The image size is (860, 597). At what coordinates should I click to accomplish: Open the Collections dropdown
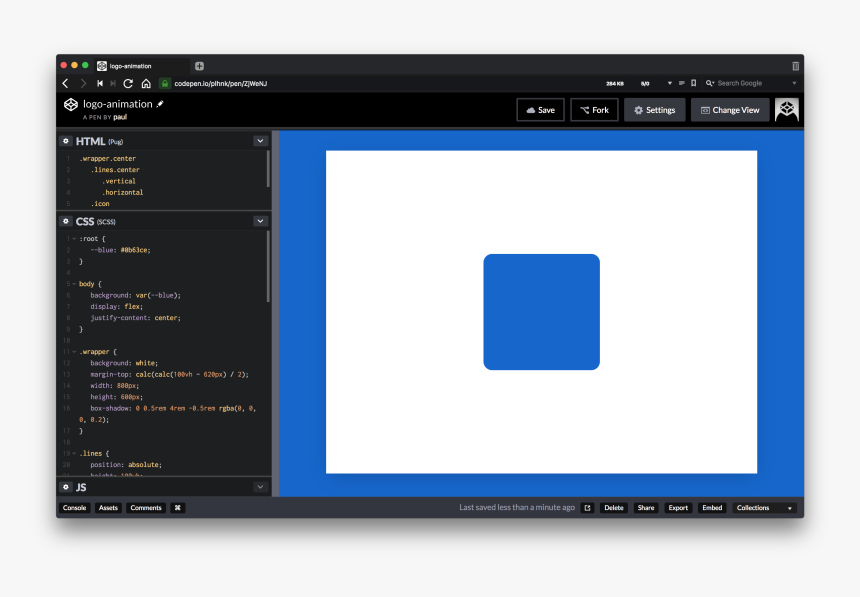(x=766, y=508)
